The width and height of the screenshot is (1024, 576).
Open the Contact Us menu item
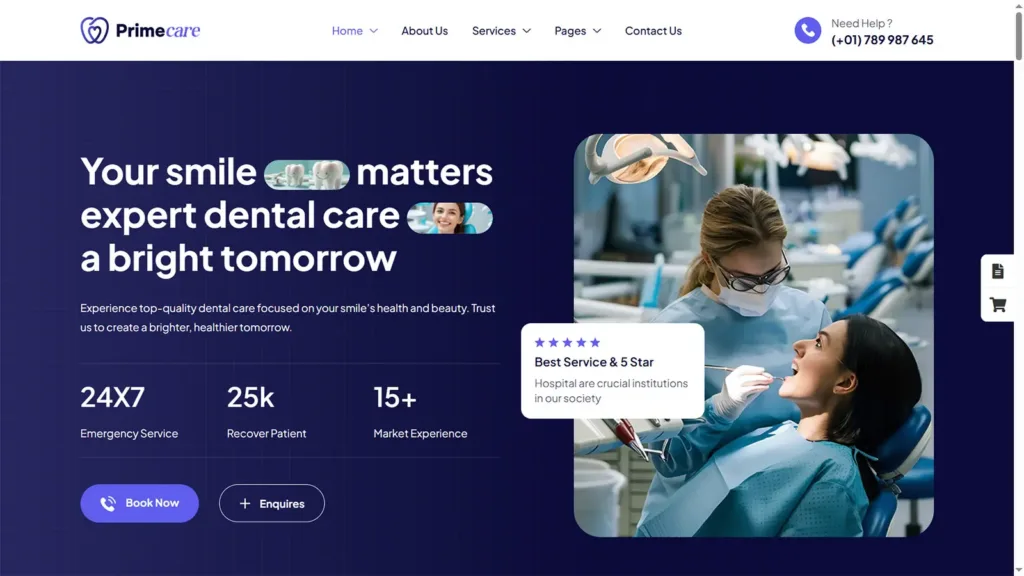[653, 31]
